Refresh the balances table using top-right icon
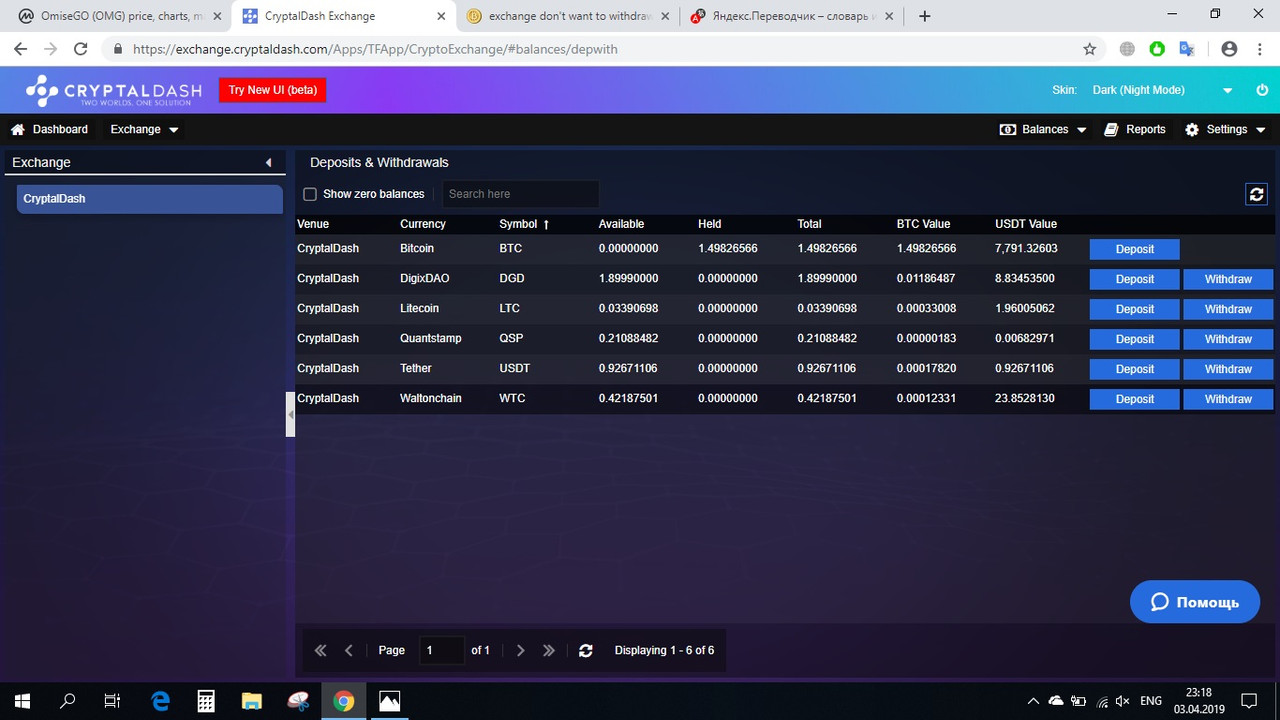The image size is (1280, 720). pos(1257,194)
